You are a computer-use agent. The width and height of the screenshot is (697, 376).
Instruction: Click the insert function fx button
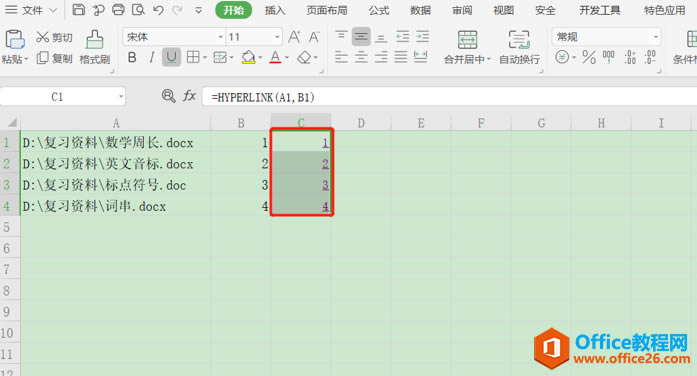(x=189, y=96)
